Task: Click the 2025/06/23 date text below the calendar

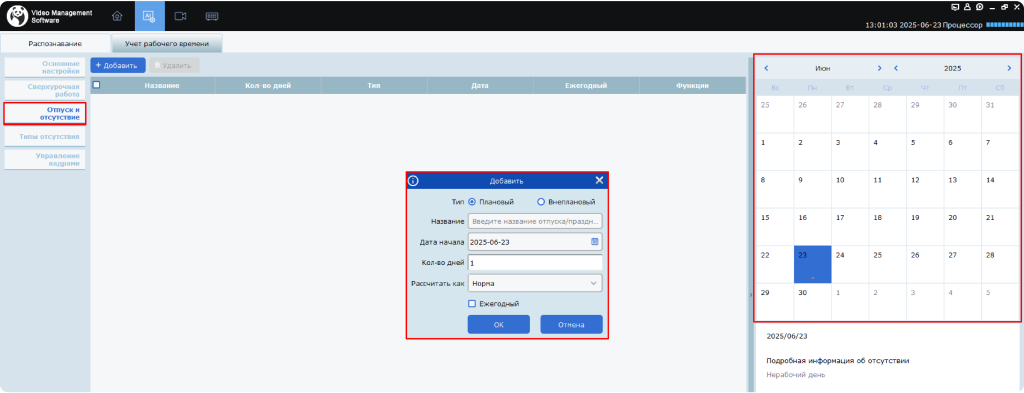Action: [787, 337]
